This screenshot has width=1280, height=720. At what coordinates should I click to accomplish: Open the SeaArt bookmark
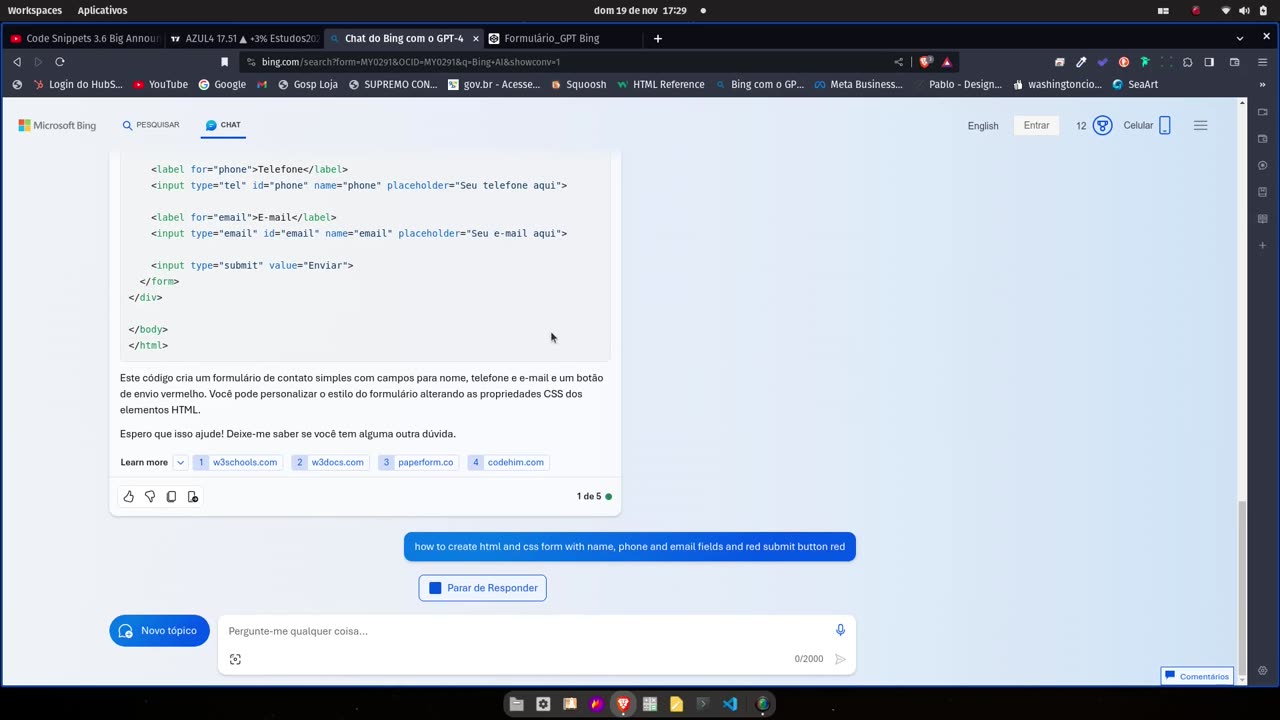[1135, 85]
